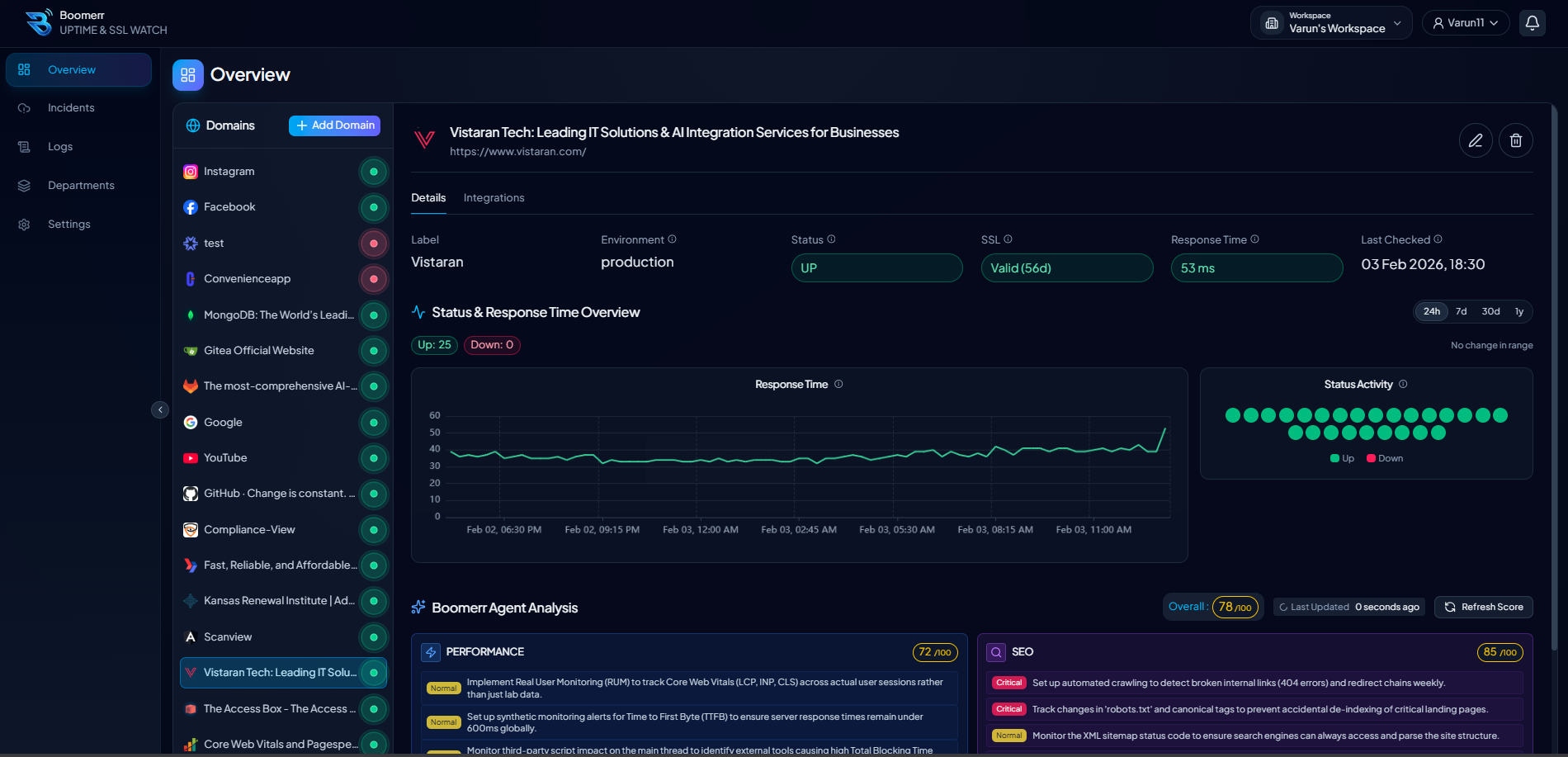Click the Add Domain button
The width and height of the screenshot is (1568, 757).
tap(334, 125)
